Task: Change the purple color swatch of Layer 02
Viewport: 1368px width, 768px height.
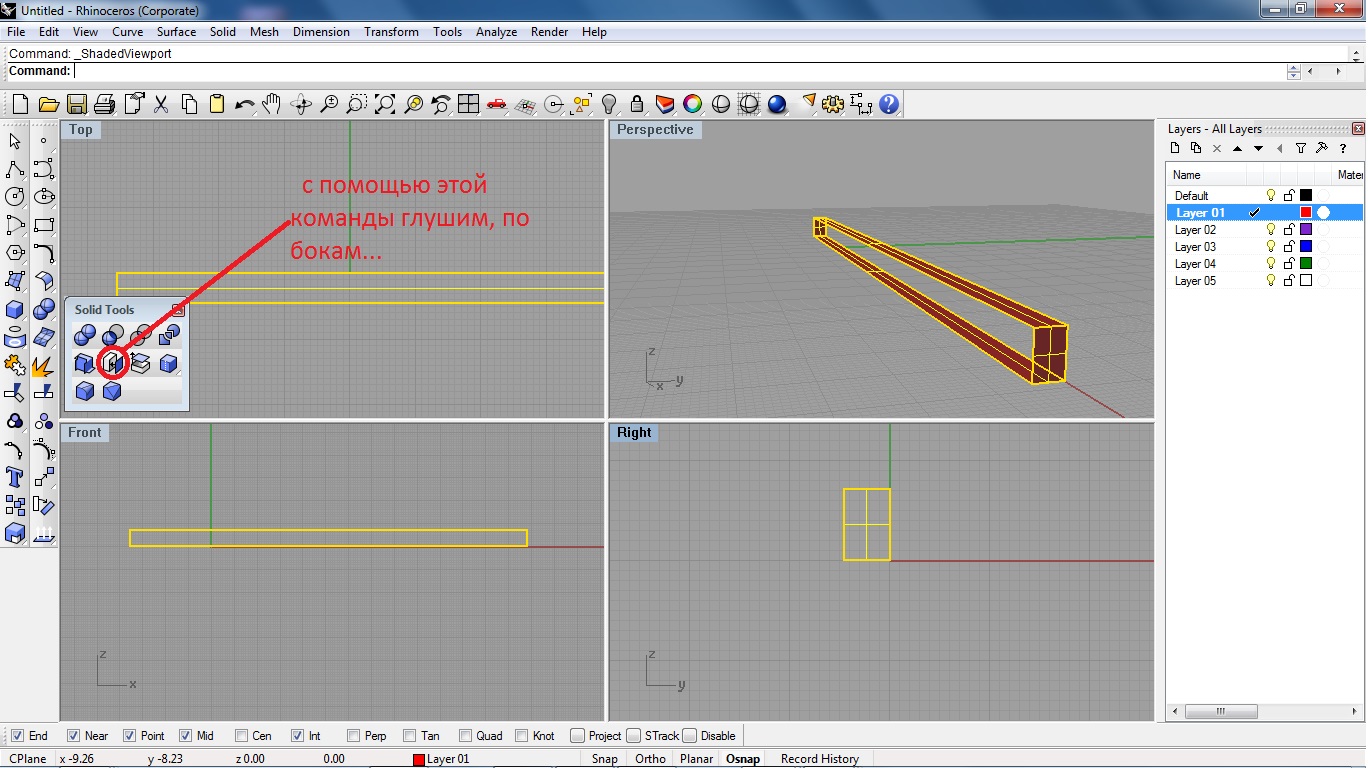Action: (1306, 229)
